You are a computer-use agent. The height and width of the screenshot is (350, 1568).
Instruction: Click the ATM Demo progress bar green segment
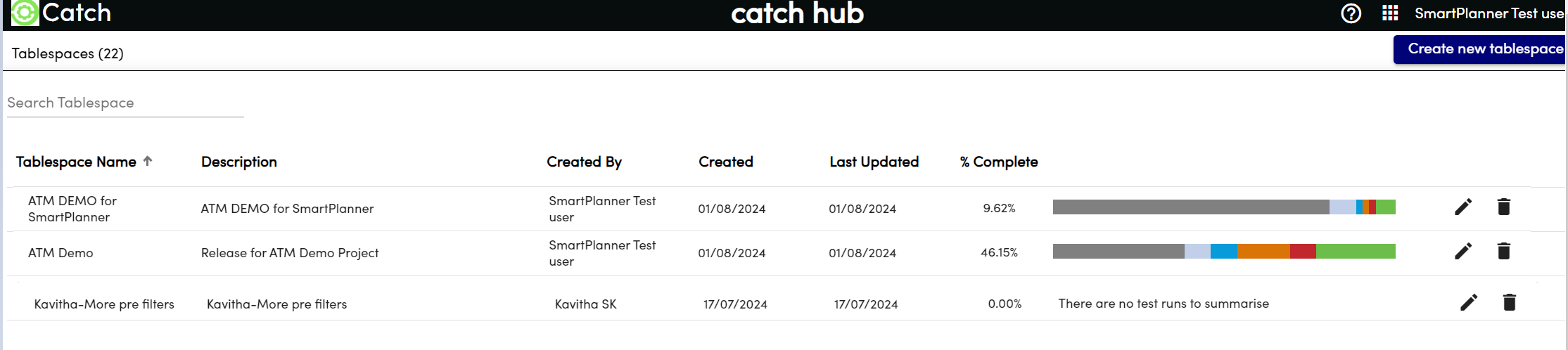(1356, 252)
